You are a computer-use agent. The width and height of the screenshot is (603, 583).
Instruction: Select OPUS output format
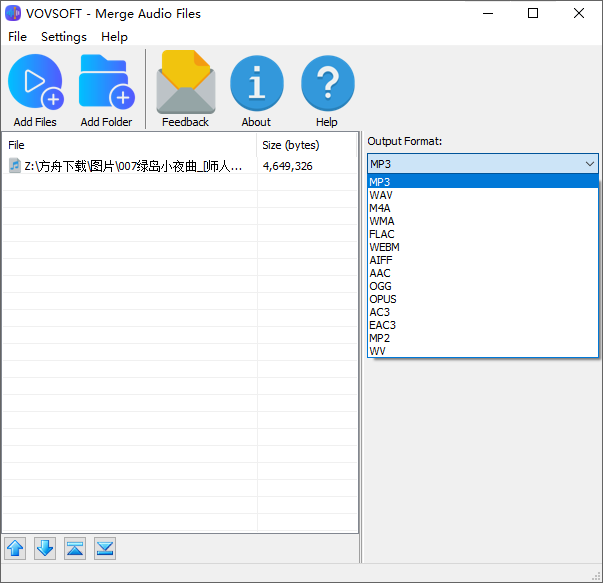pyautogui.click(x=483, y=299)
